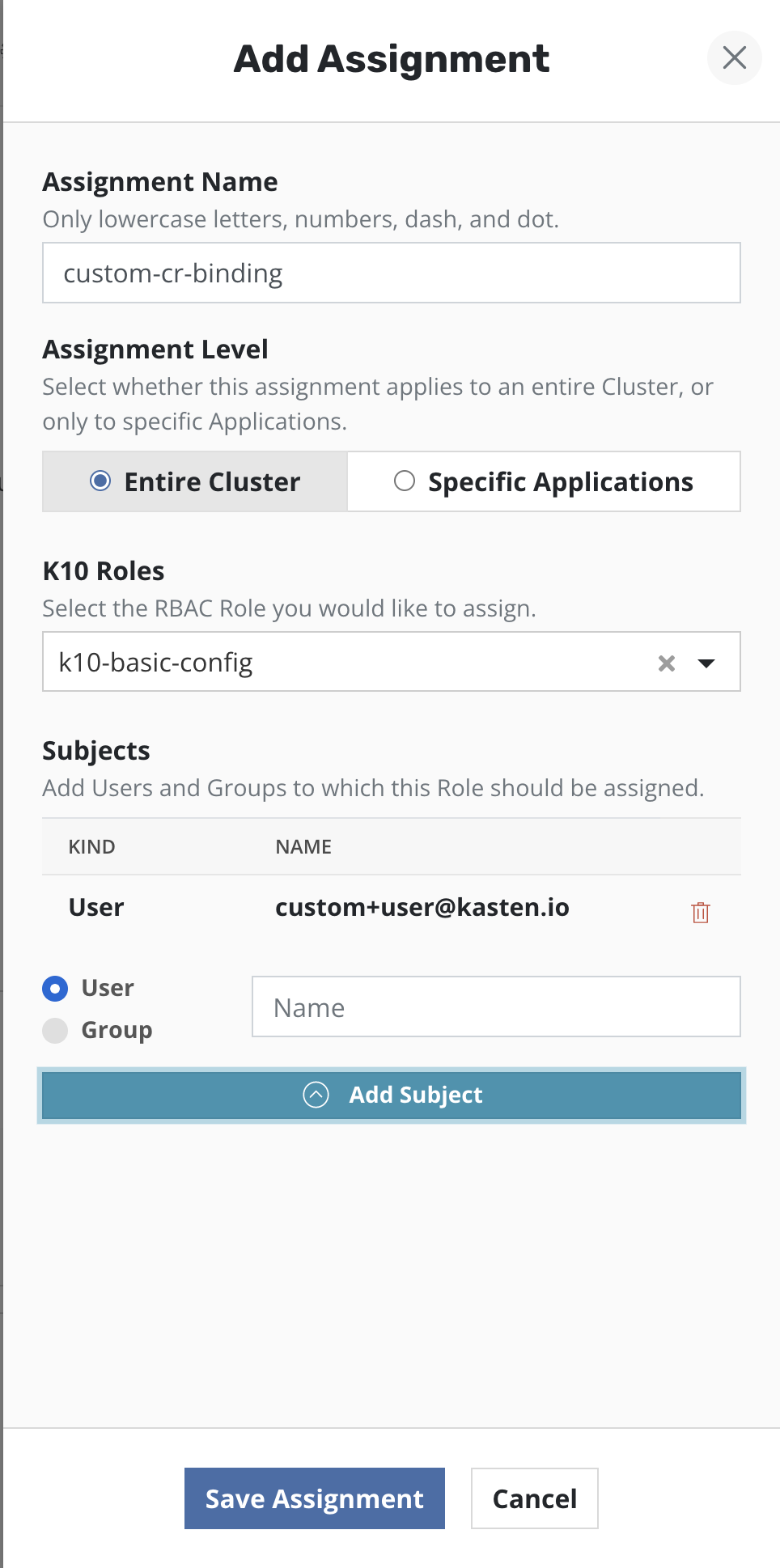This screenshot has height=1568, width=780.
Task: Cancel adding the assignment
Action: click(x=534, y=1498)
